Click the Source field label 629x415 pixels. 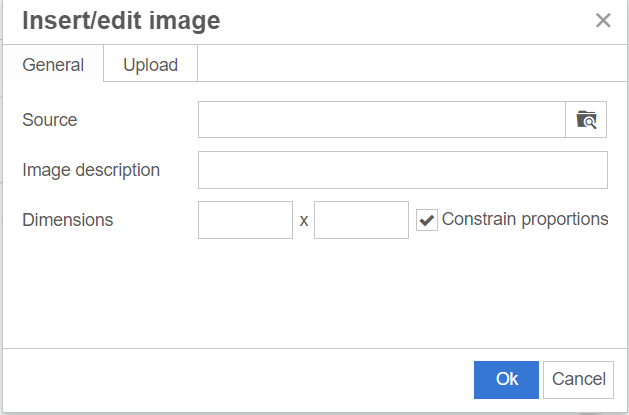click(50, 120)
